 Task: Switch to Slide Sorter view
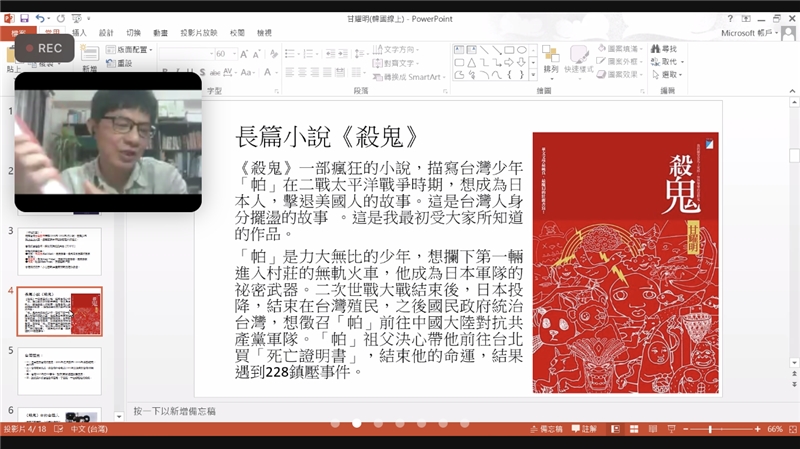(634, 429)
